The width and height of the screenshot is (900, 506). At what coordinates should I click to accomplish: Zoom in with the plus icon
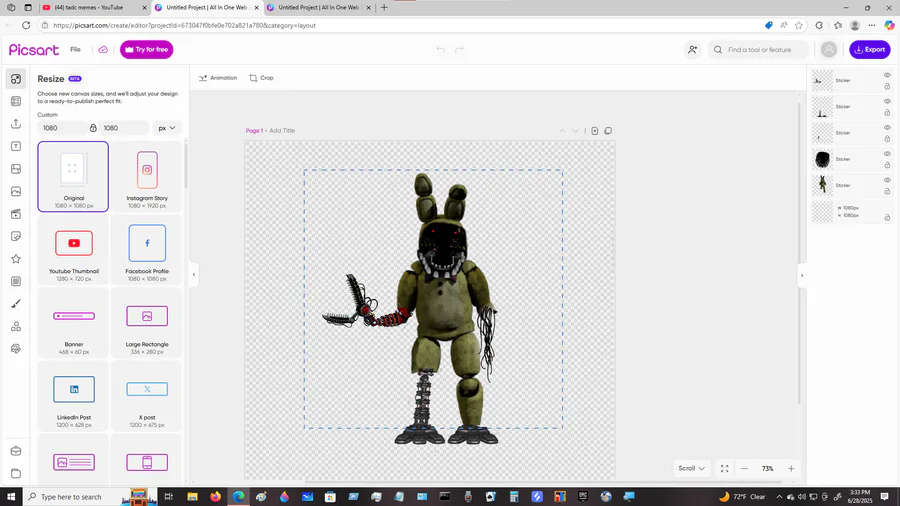(x=791, y=469)
